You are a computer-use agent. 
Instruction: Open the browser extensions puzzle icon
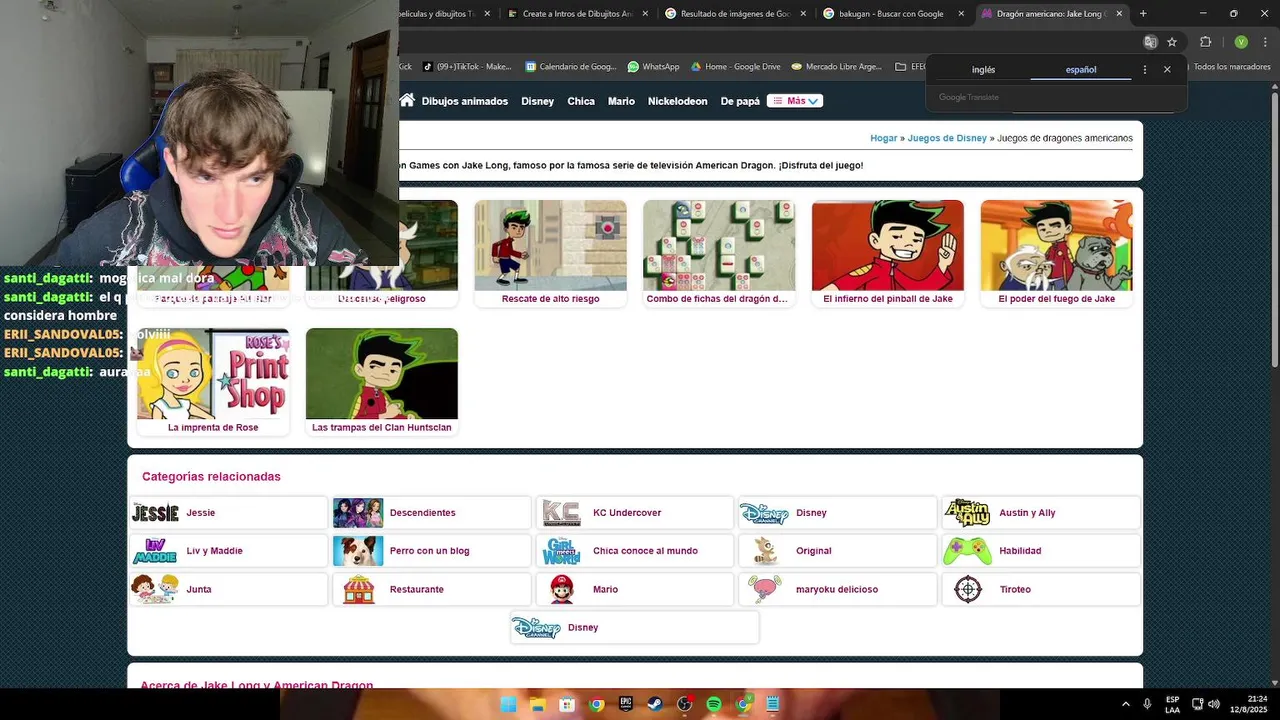tap(1205, 42)
